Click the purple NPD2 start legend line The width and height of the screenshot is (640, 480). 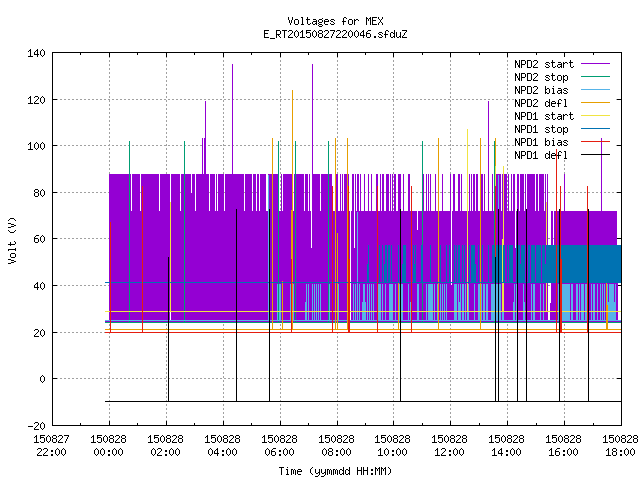(x=595, y=64)
